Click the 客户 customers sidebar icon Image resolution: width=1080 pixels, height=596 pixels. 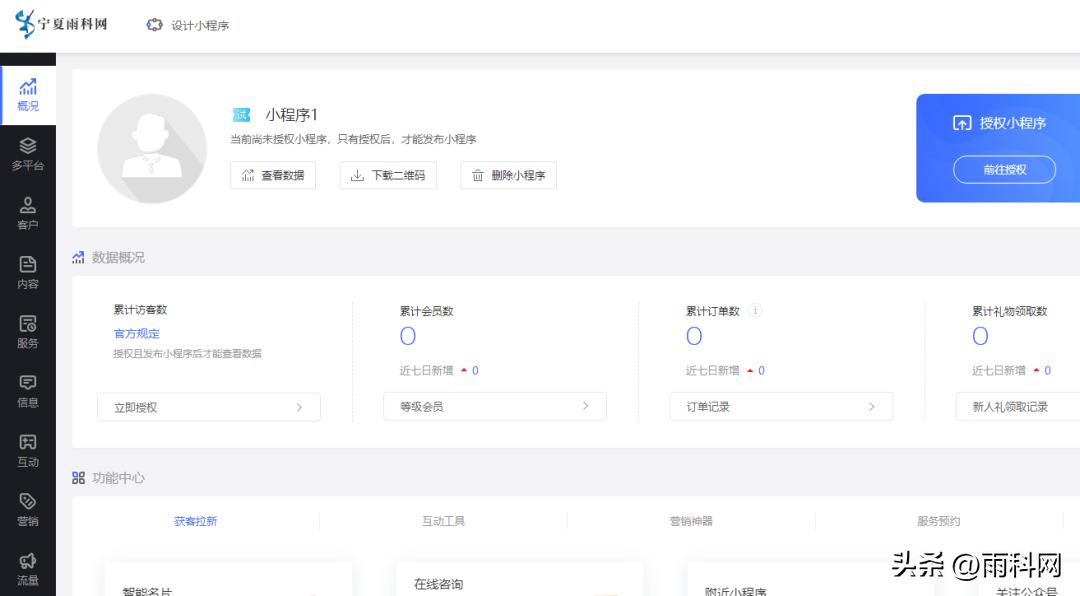pyautogui.click(x=27, y=207)
